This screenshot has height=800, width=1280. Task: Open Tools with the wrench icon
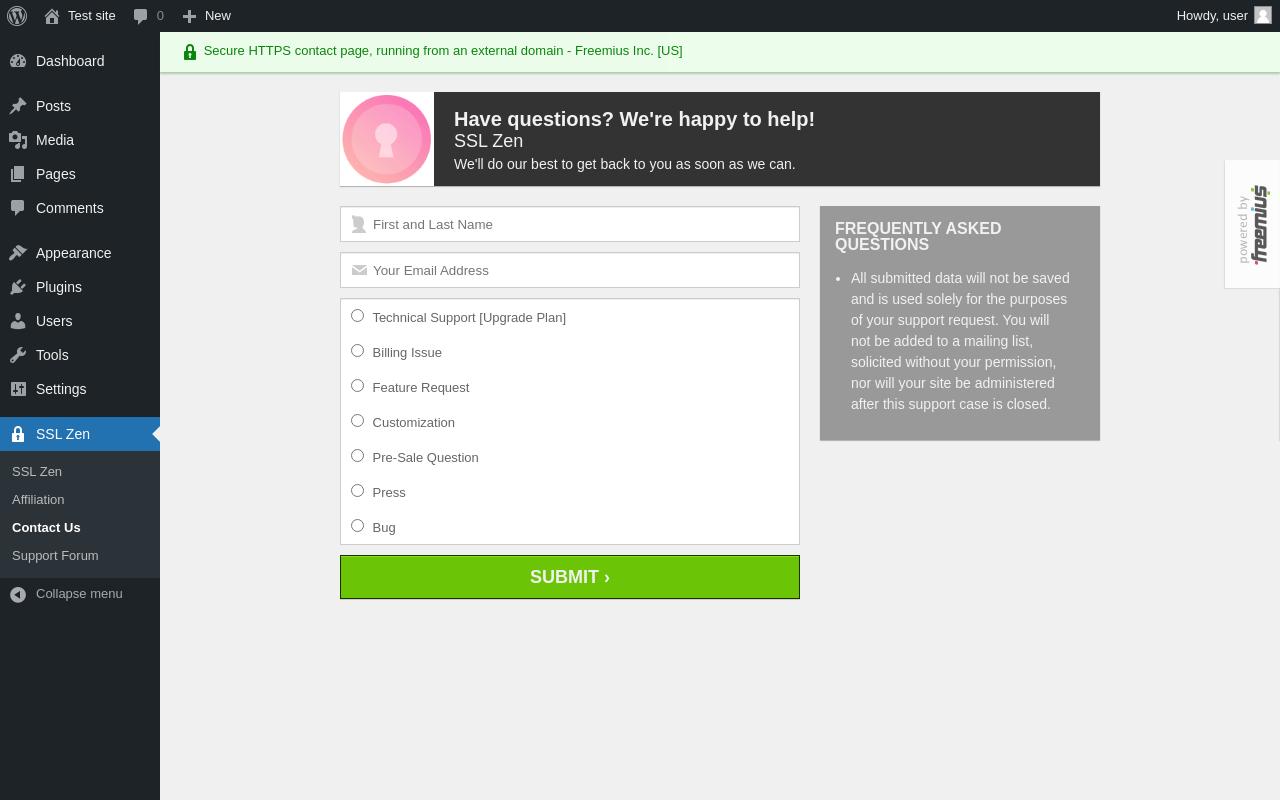coord(18,355)
